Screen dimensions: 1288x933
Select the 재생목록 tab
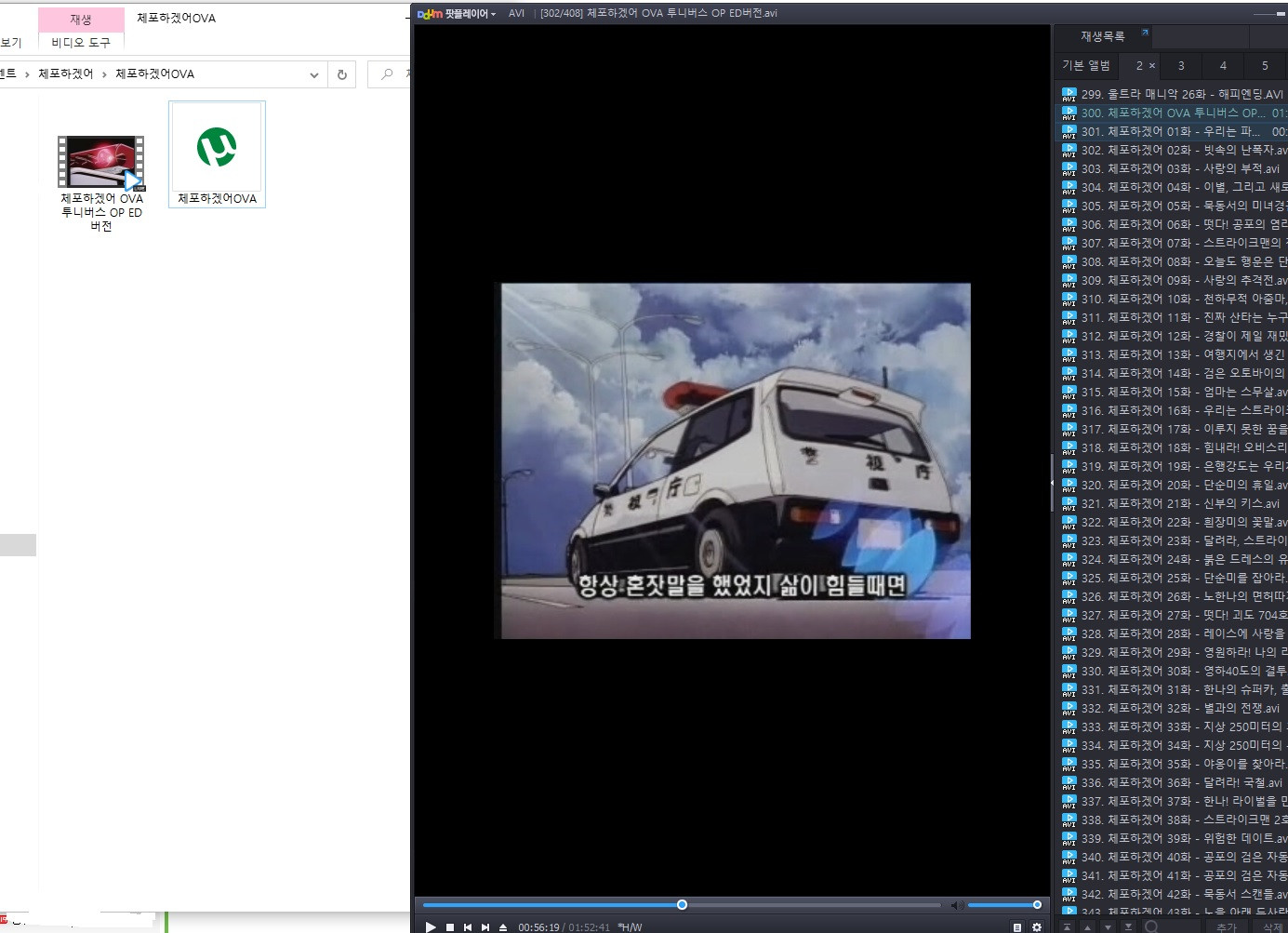1103,36
